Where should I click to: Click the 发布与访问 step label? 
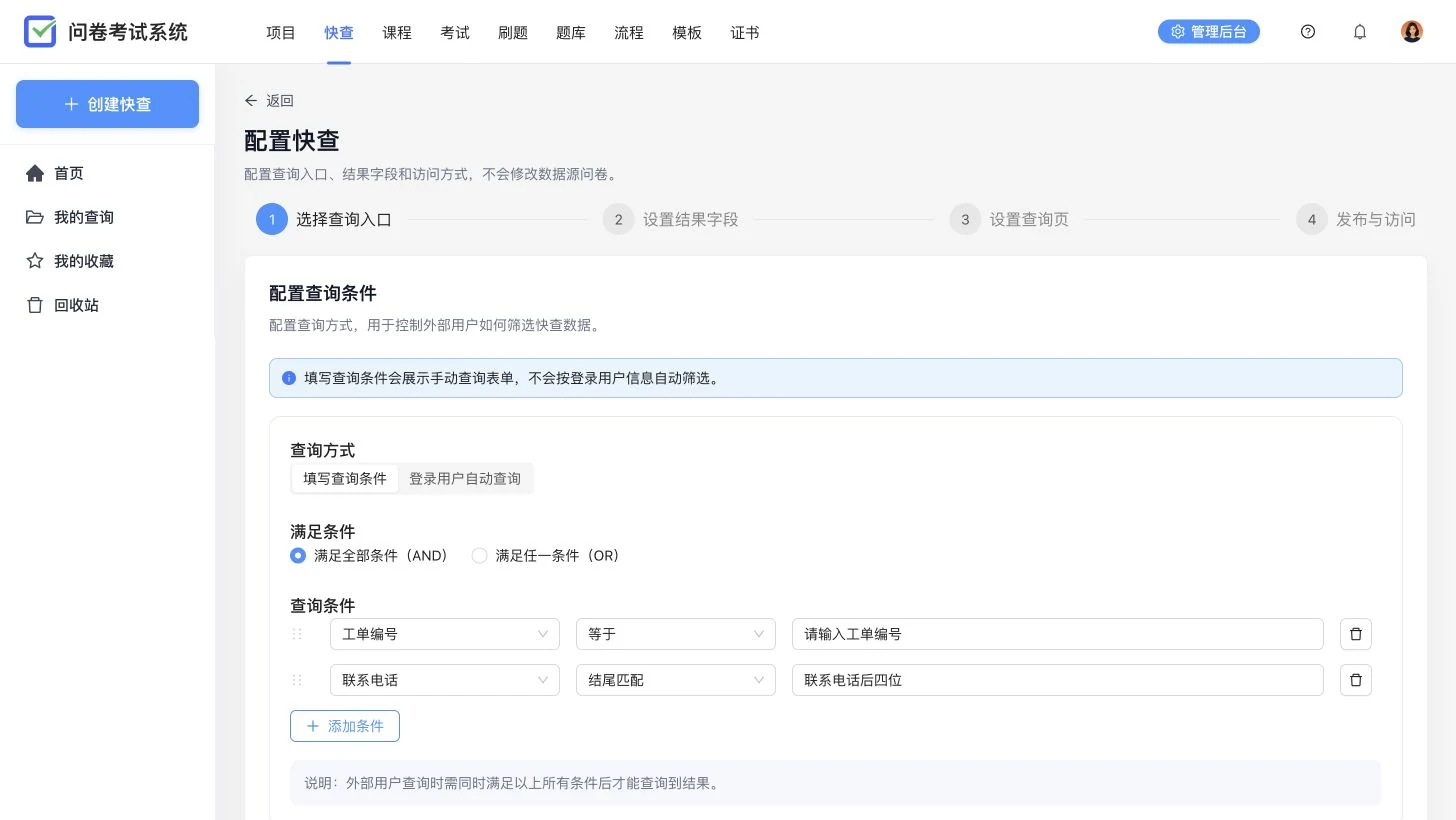tap(1376, 220)
